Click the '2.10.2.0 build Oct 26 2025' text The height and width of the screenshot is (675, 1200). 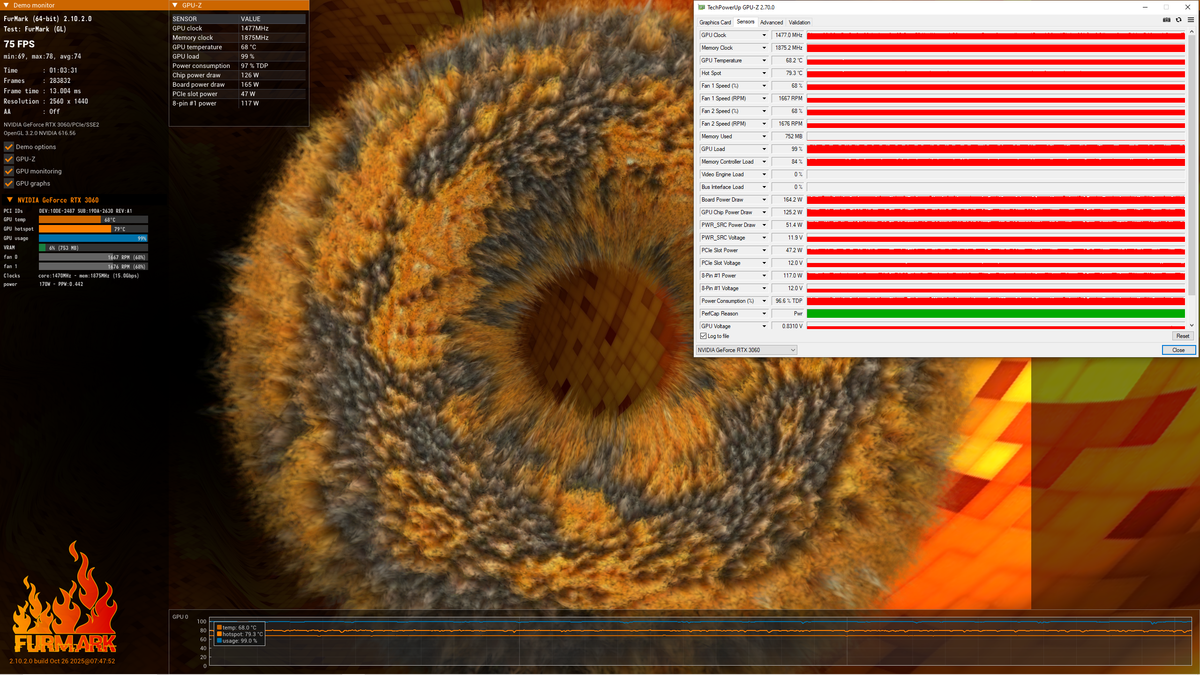[x=62, y=661]
